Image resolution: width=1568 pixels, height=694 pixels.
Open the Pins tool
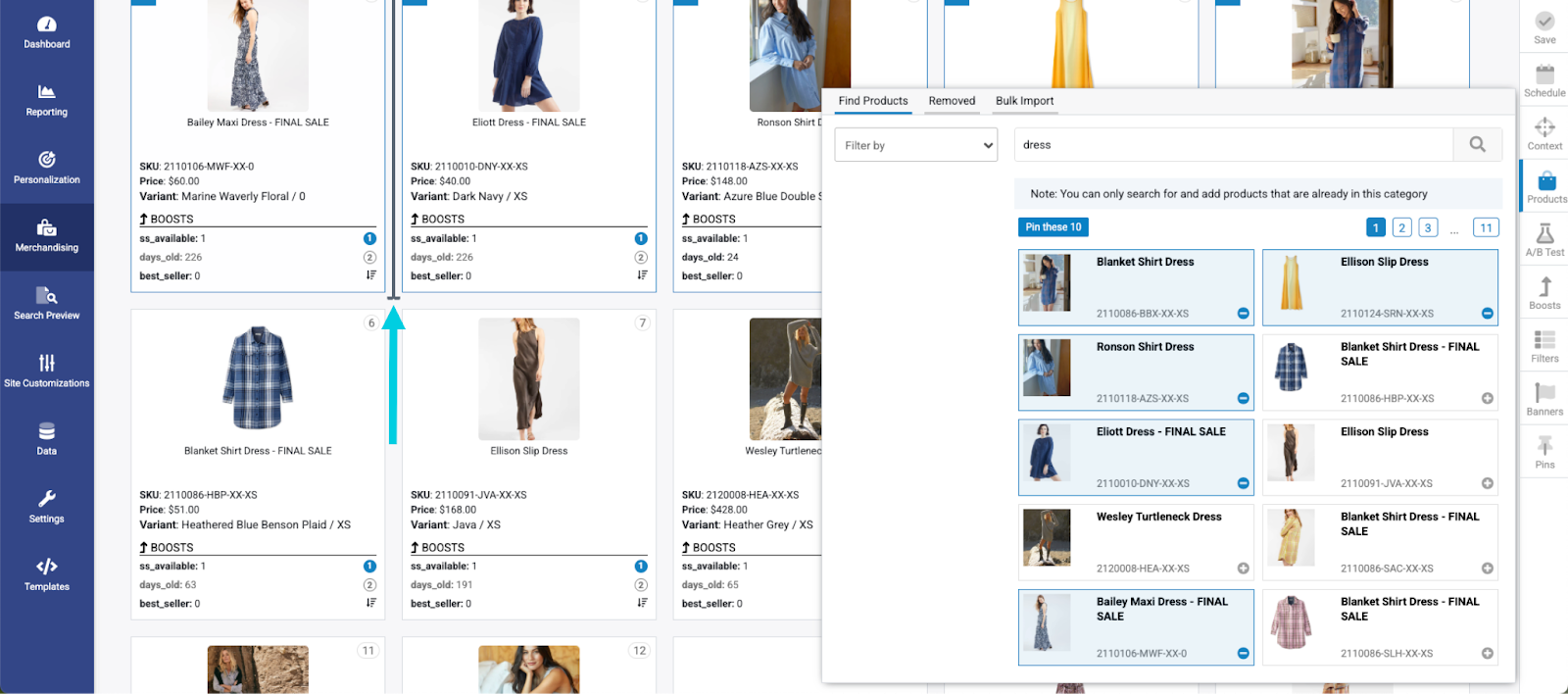tap(1544, 452)
